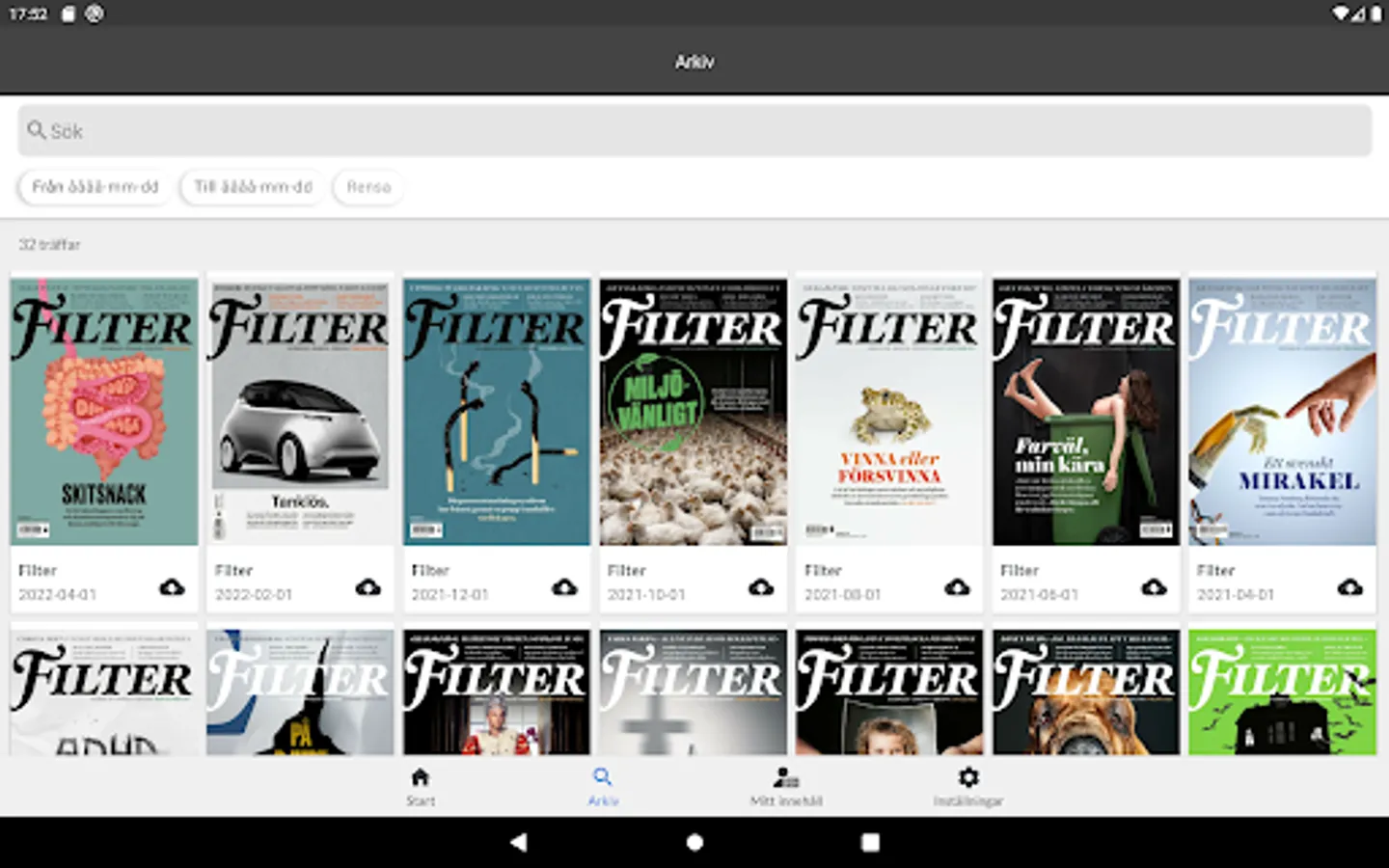Click the Arkiv page title
The height and width of the screenshot is (868, 1389).
click(694, 62)
